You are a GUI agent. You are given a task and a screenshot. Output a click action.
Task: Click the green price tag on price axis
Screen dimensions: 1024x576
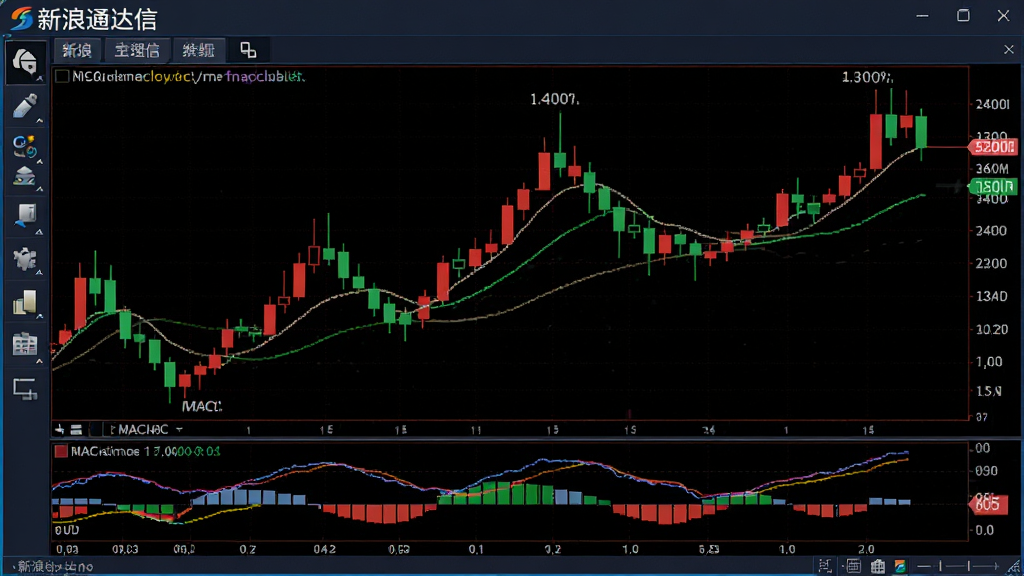tap(993, 186)
